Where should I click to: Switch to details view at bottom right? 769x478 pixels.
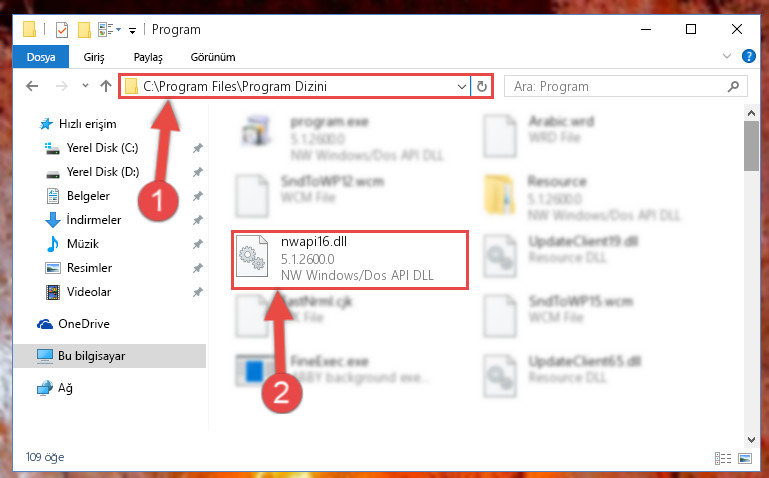723,458
